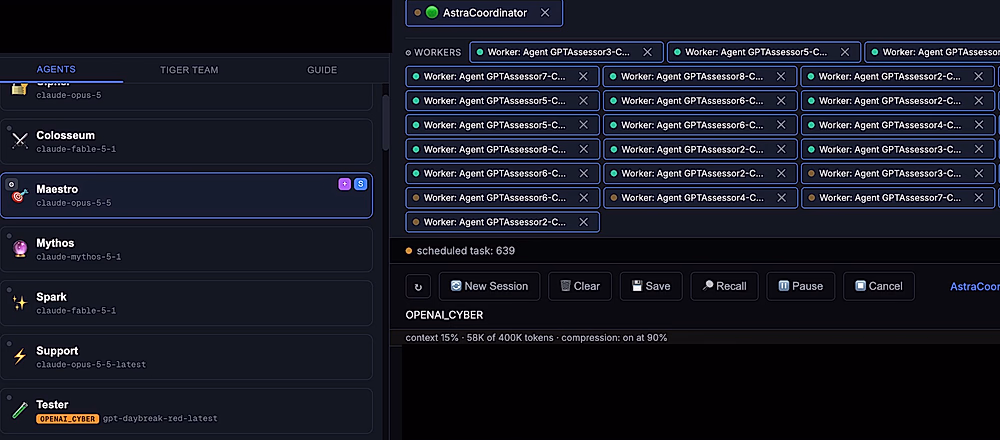
Task: Click the OPENAI_CYBER label below toolbar
Action: pyautogui.click(x=445, y=315)
